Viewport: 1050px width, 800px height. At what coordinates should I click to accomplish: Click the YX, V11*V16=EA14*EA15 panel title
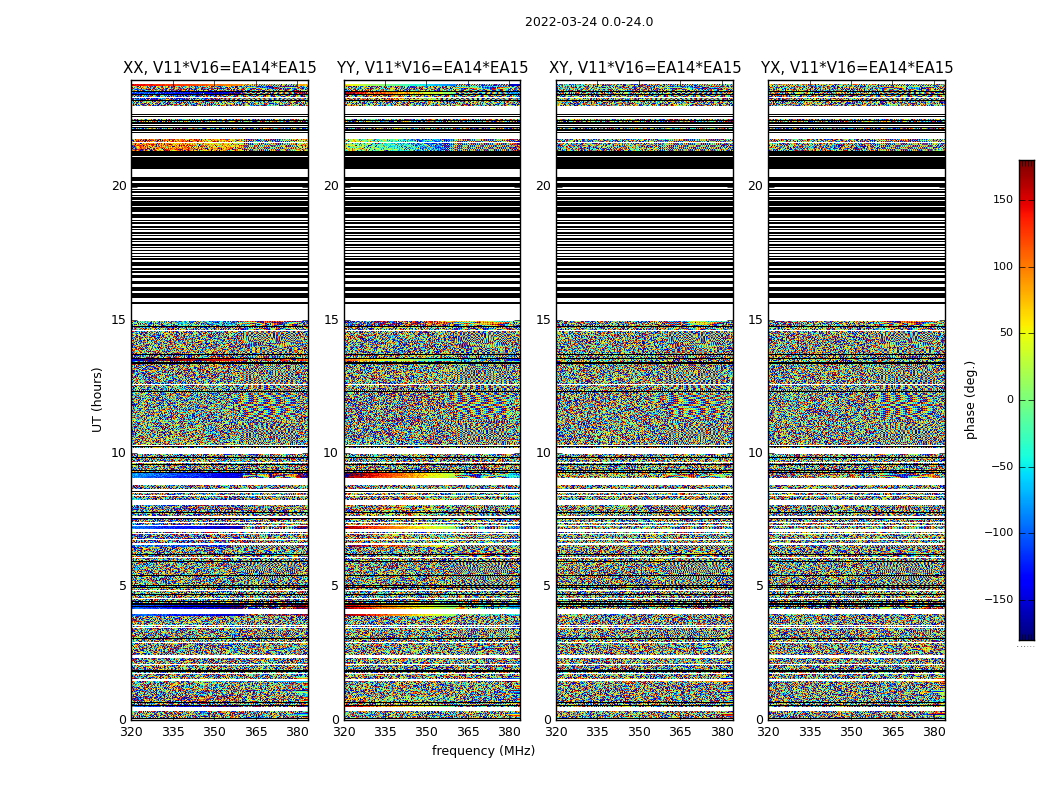pyautogui.click(x=856, y=68)
